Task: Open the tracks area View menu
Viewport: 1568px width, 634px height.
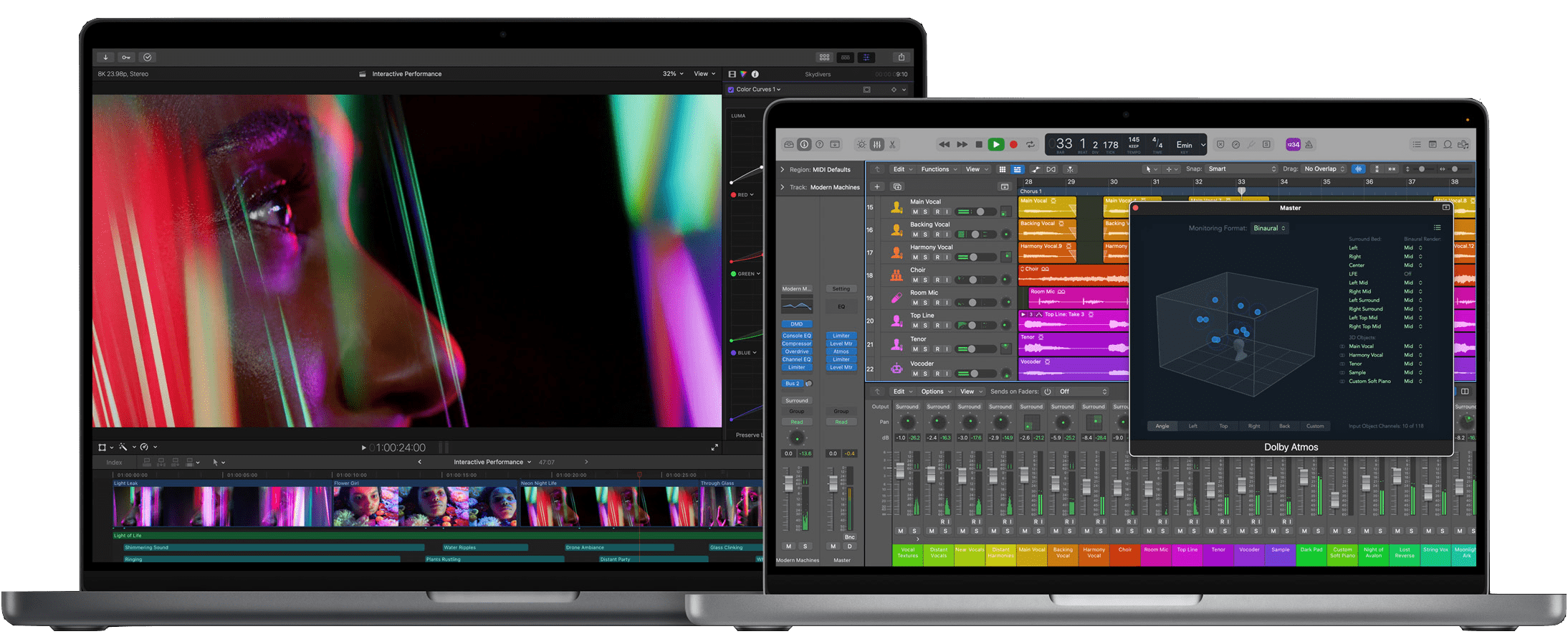Action: point(976,169)
